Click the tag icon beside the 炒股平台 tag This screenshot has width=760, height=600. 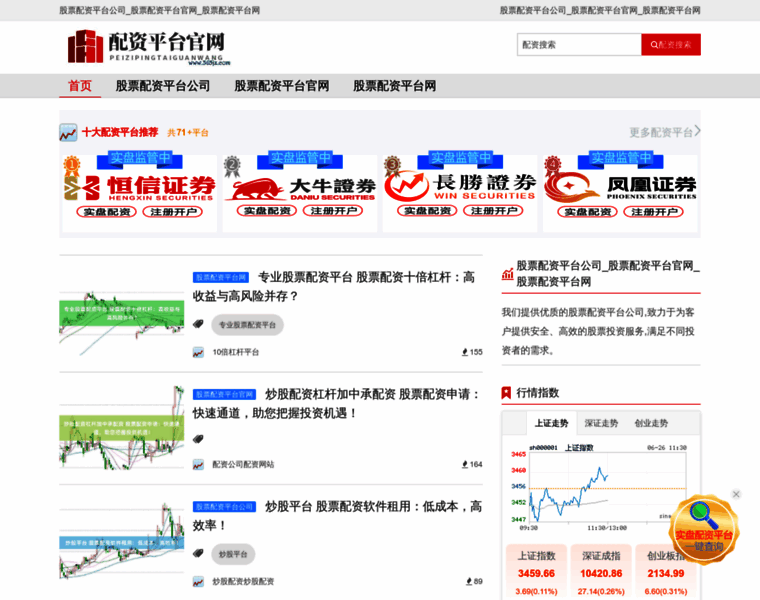click(x=198, y=553)
